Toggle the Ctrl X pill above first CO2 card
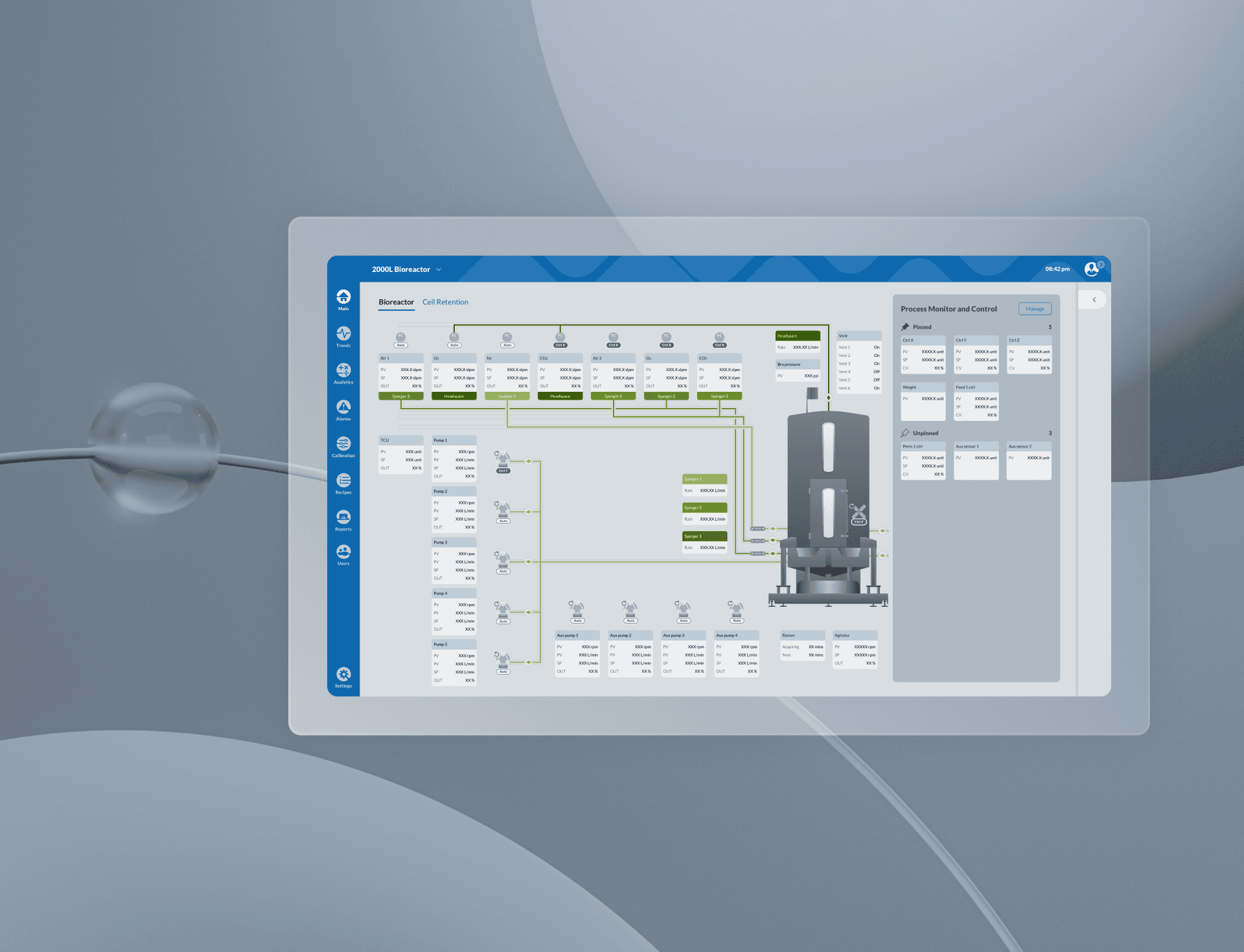This screenshot has height=952, width=1244. coord(560,345)
